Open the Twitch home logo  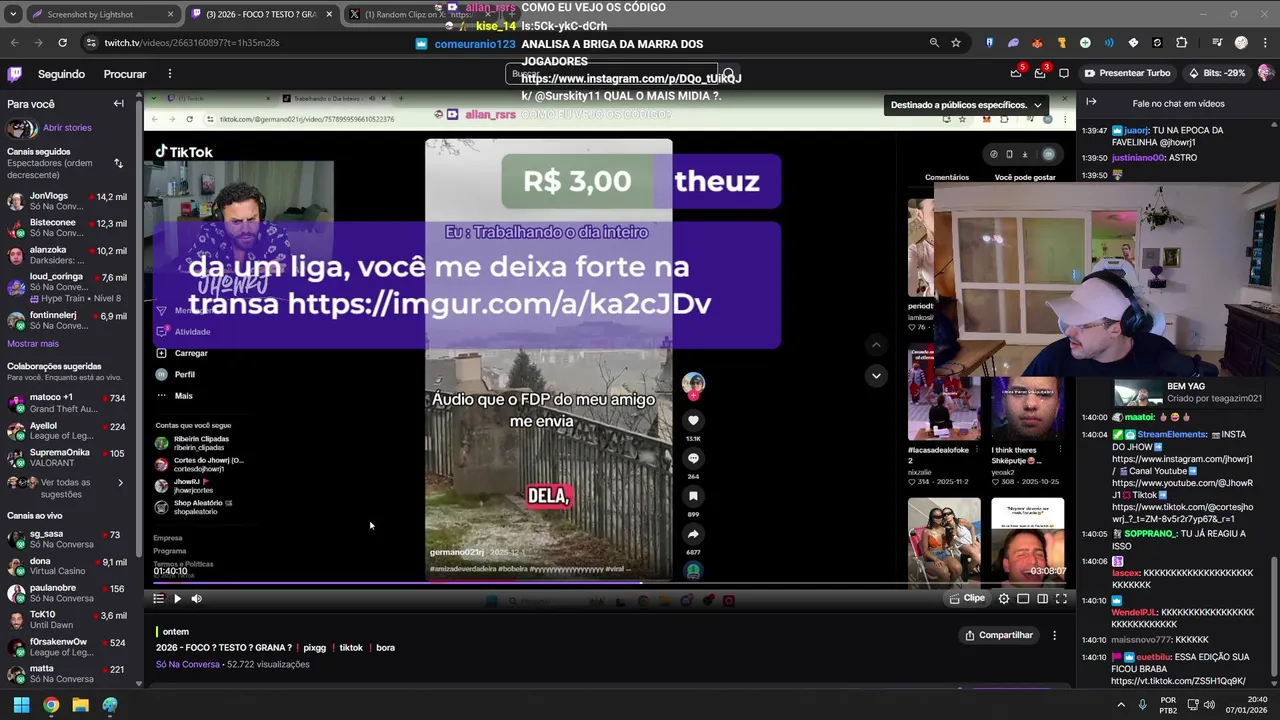click(15, 74)
